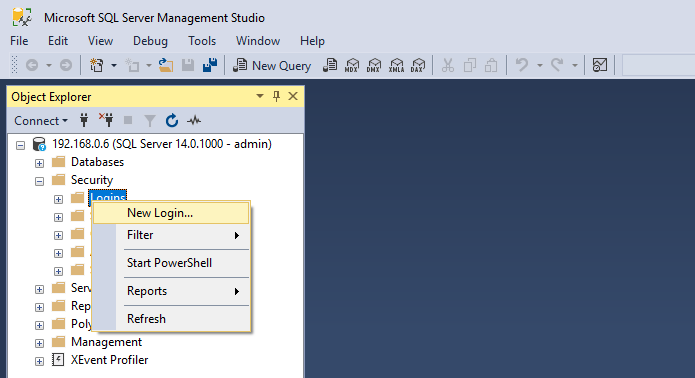Viewport: 695px width, 378px height.
Task: Click the New Project toolbar icon
Action: pos(97,66)
